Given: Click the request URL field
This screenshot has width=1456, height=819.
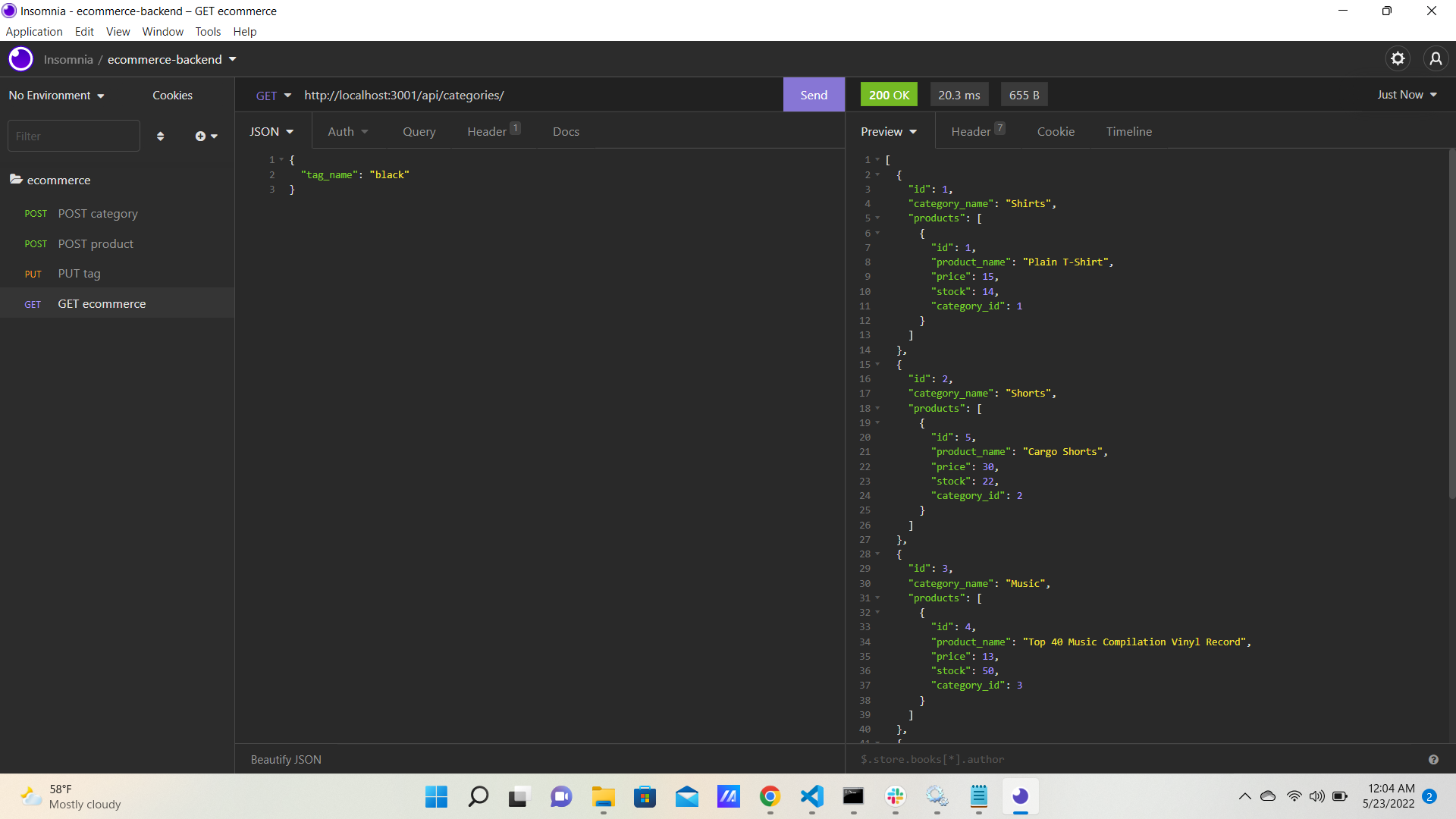Looking at the screenshot, I should pyautogui.click(x=538, y=96).
